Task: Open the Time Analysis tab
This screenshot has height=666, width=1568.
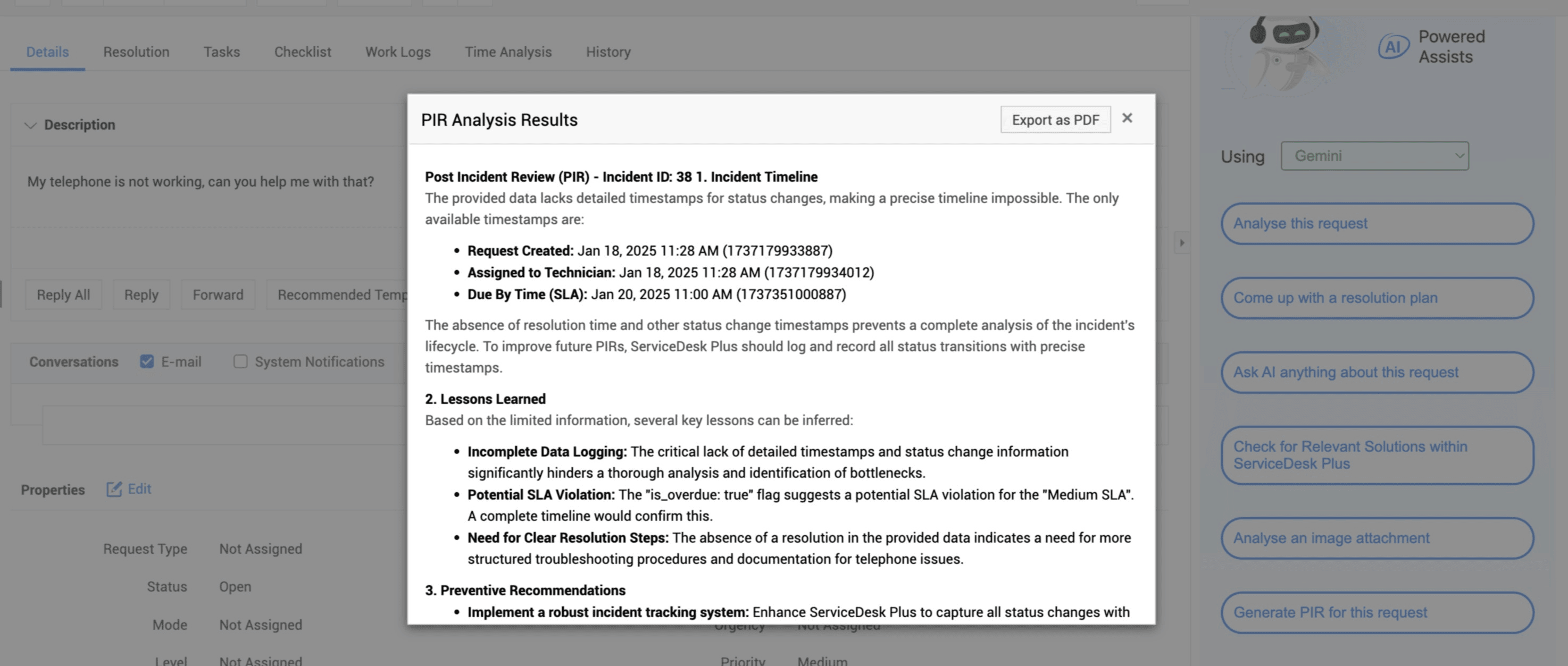Action: (x=507, y=52)
